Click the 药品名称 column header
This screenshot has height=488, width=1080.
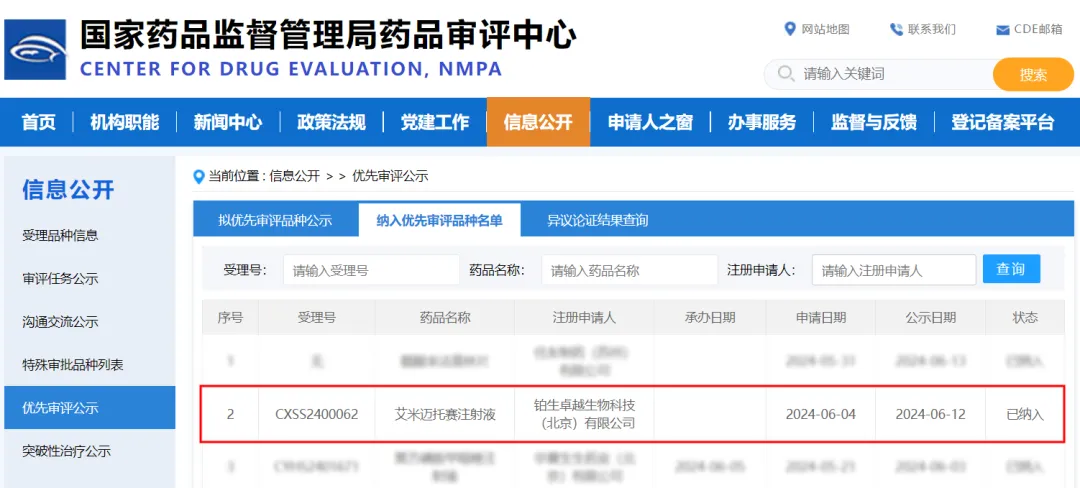tap(445, 317)
